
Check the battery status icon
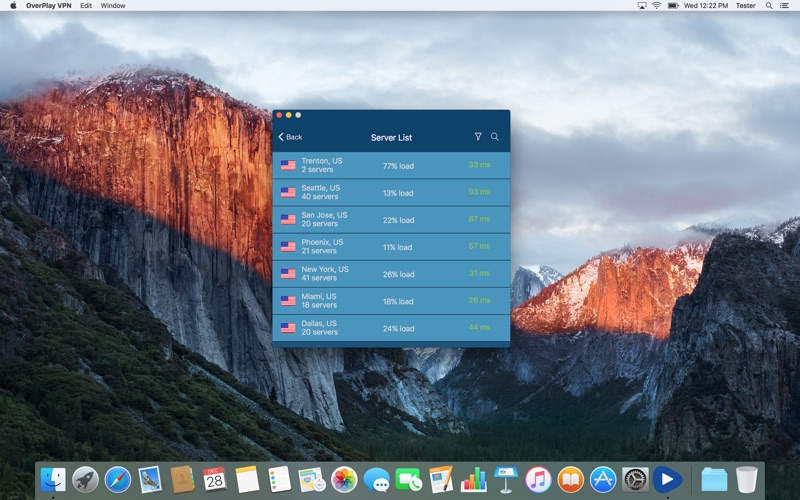click(x=673, y=6)
